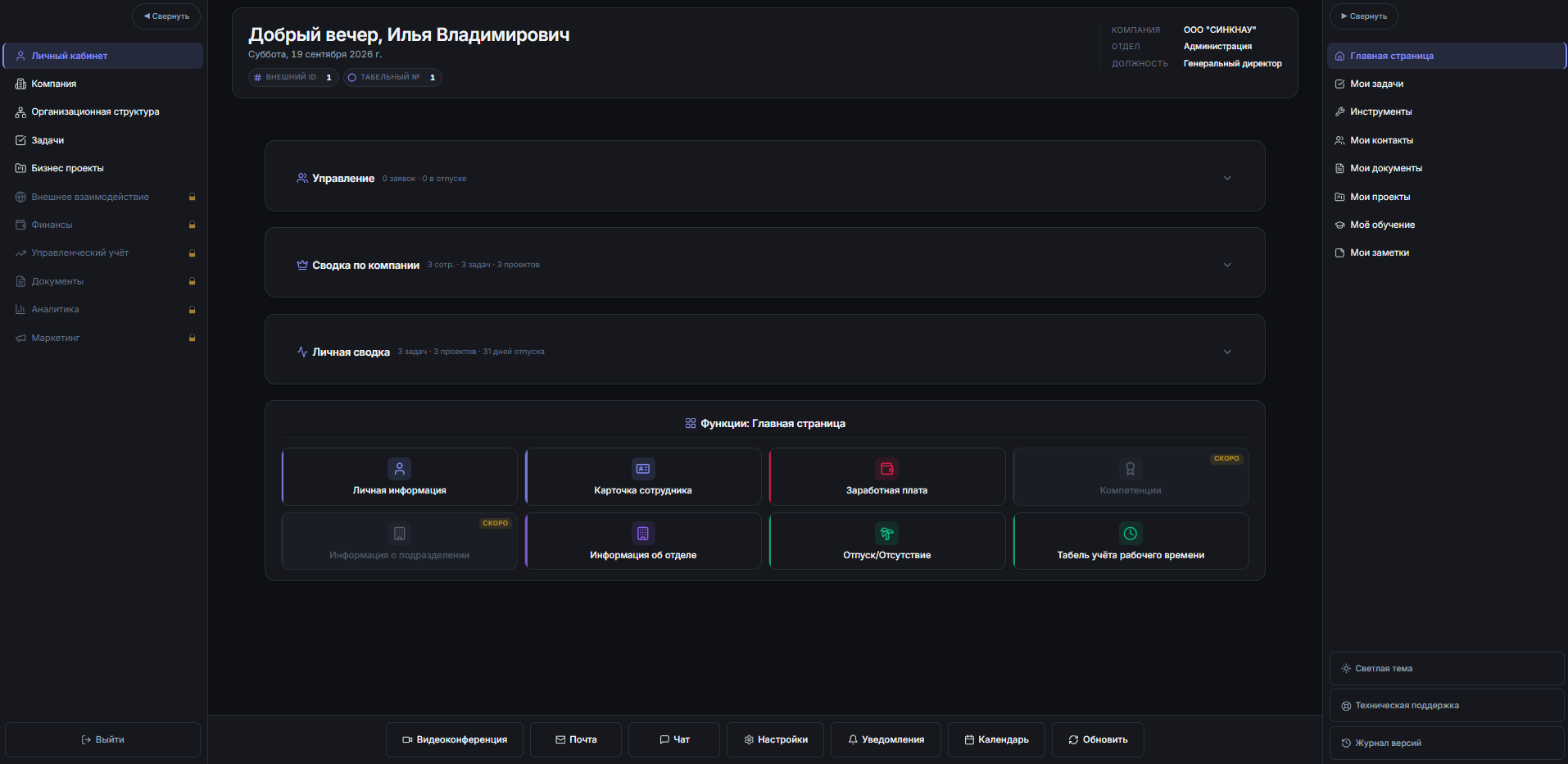The image size is (1568, 764).
Task: Switch to Светлая тема
Action: point(1447,669)
